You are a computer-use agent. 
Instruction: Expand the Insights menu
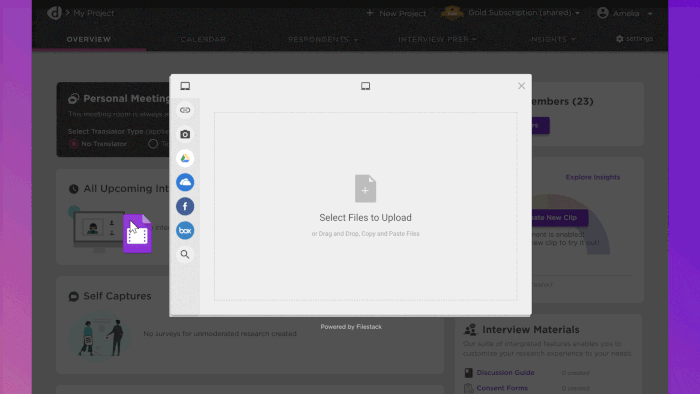point(552,39)
